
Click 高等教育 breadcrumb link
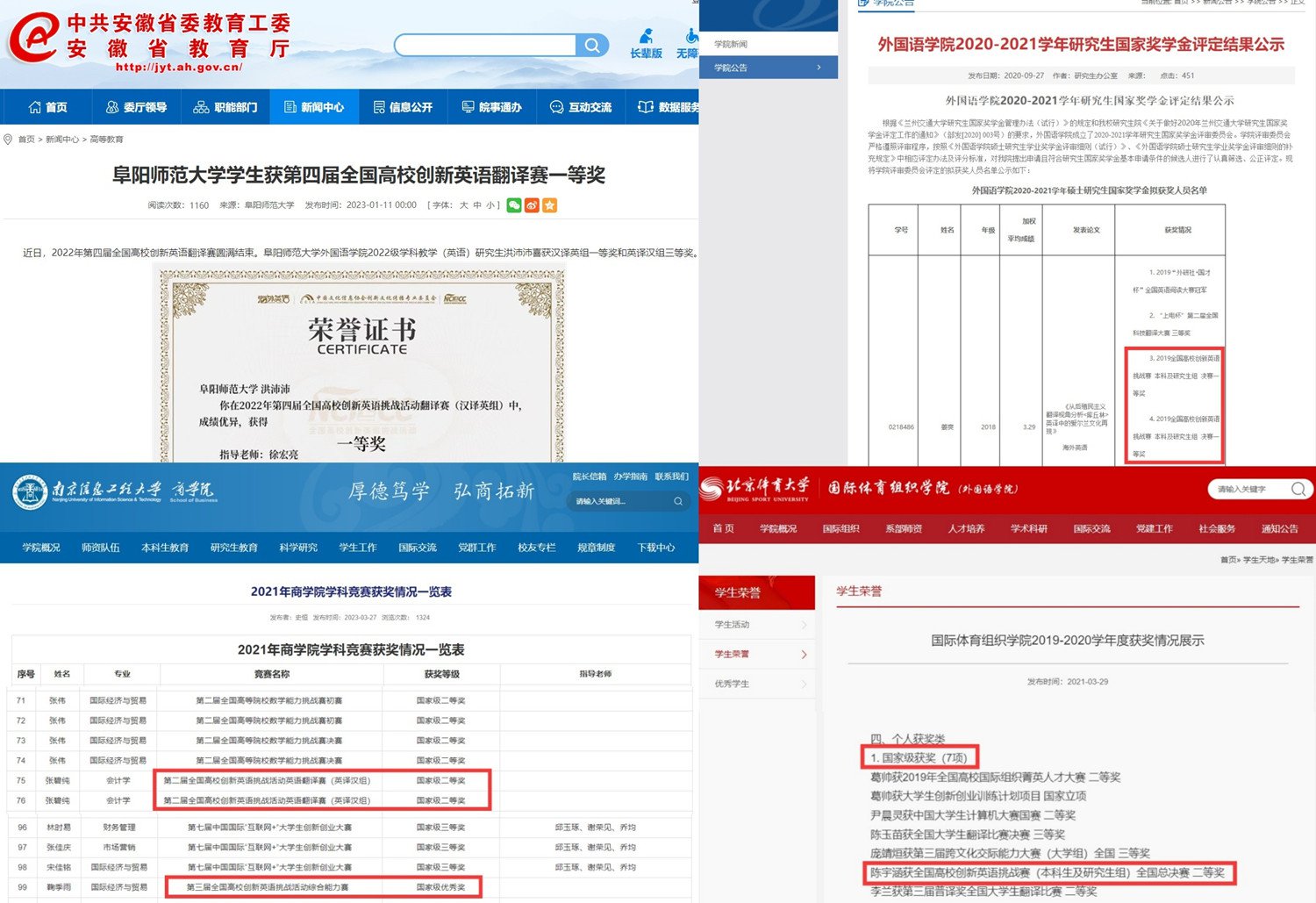(x=106, y=140)
